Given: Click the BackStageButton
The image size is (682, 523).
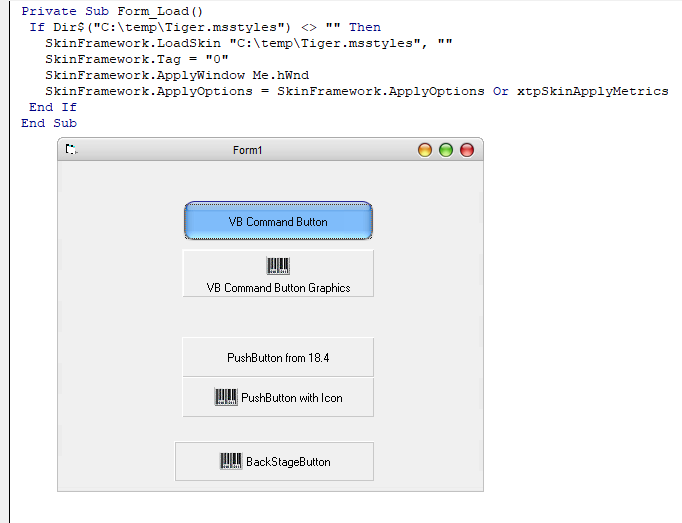Looking at the screenshot, I should pyautogui.click(x=274, y=462).
